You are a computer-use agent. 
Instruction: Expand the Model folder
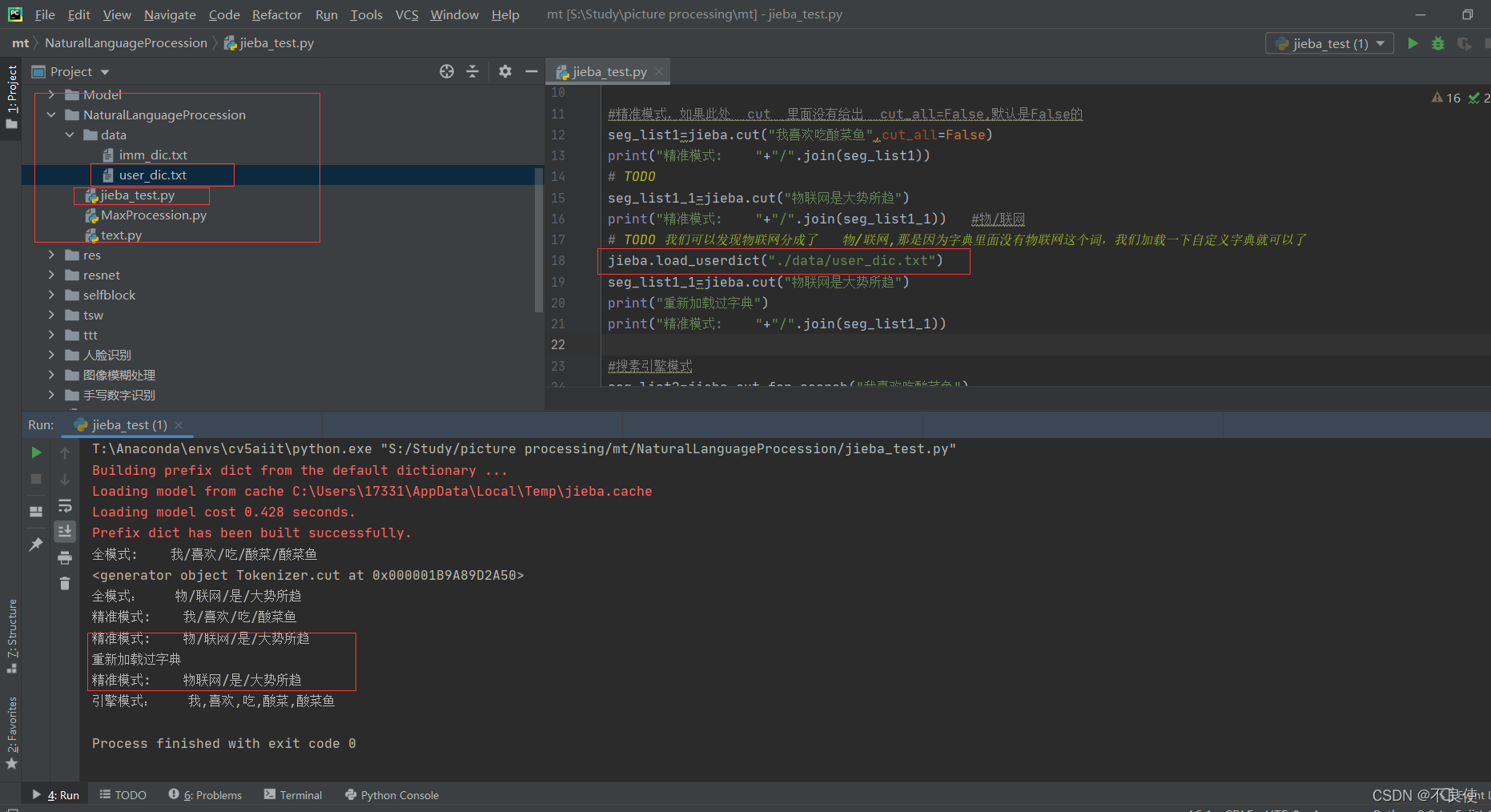(x=51, y=94)
